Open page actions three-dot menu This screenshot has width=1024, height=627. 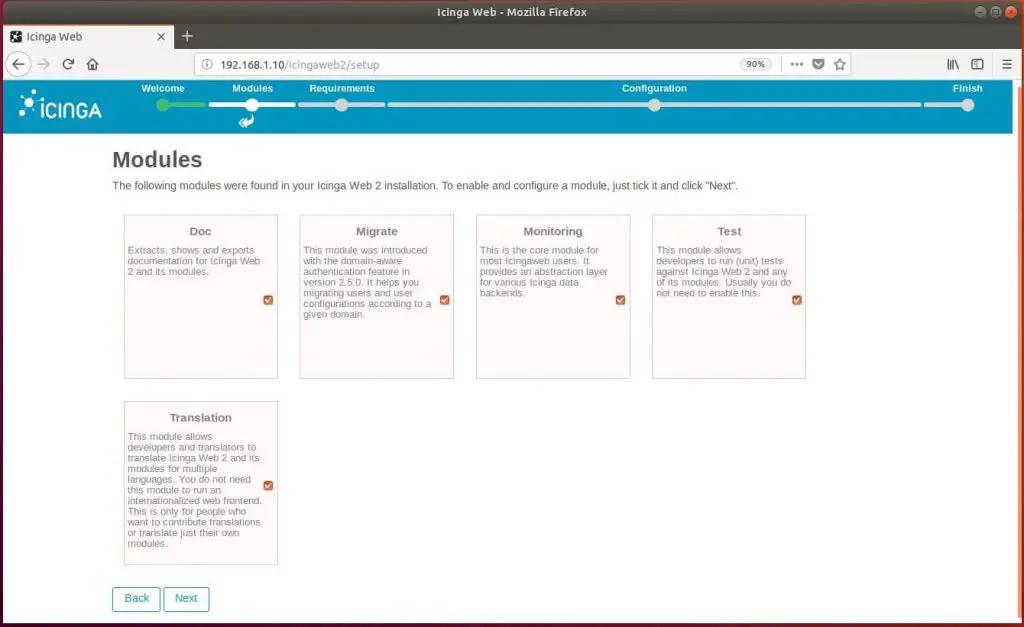[797, 64]
